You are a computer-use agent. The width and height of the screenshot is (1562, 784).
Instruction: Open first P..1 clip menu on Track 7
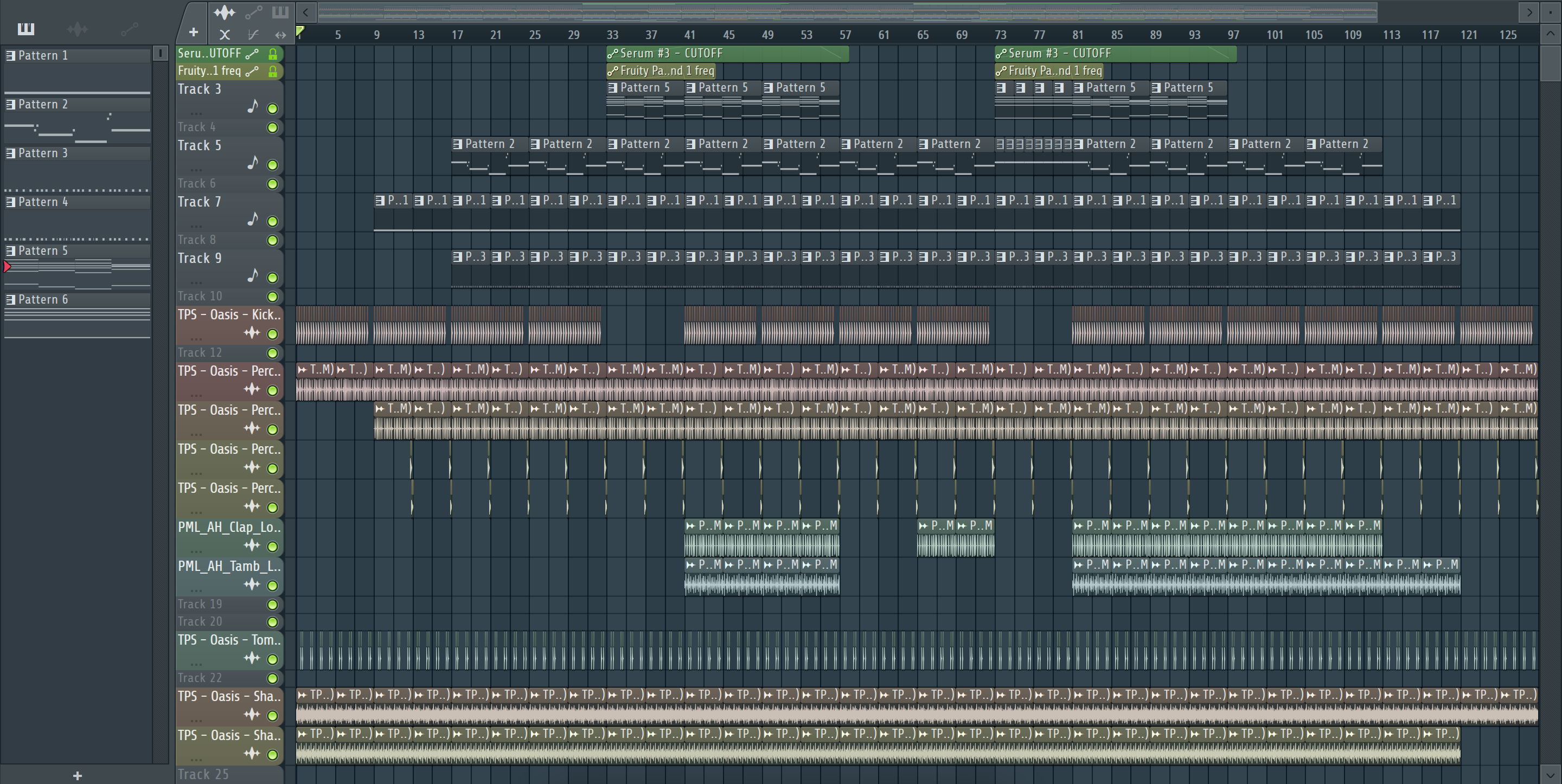[x=380, y=200]
